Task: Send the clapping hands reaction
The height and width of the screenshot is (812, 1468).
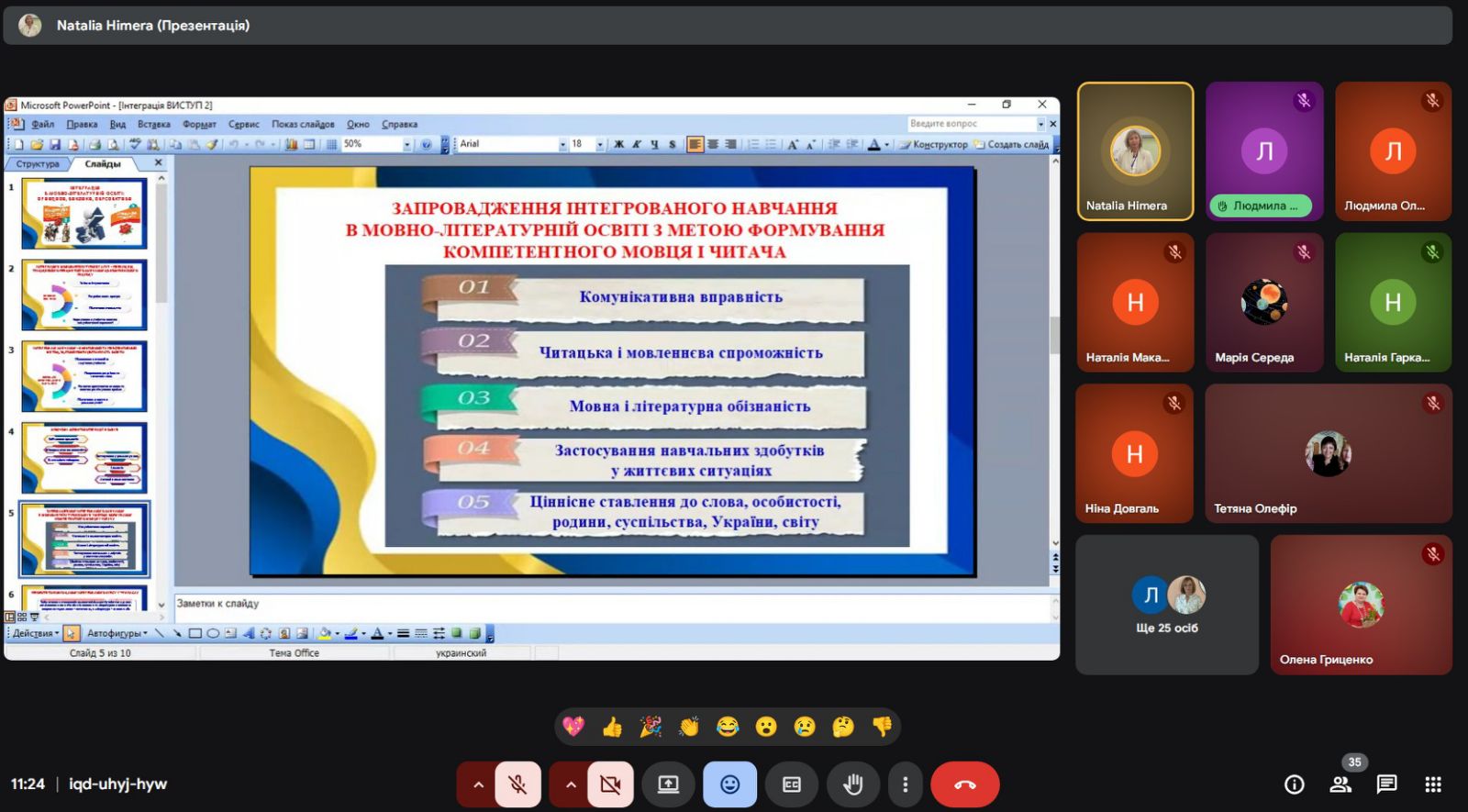Action: pyautogui.click(x=689, y=728)
